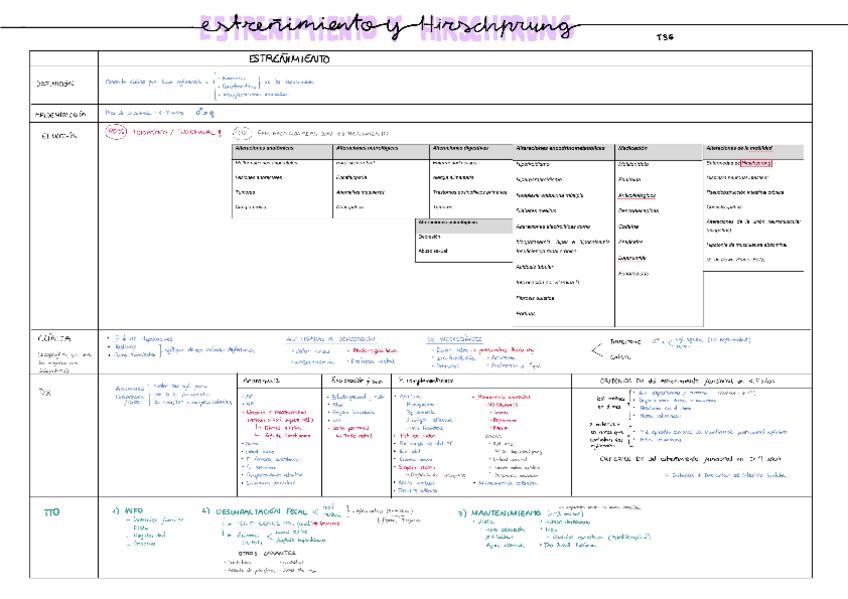Click the 'Alteraciones neurológicas' column header
This screenshot has height=599, width=848.
point(367,148)
